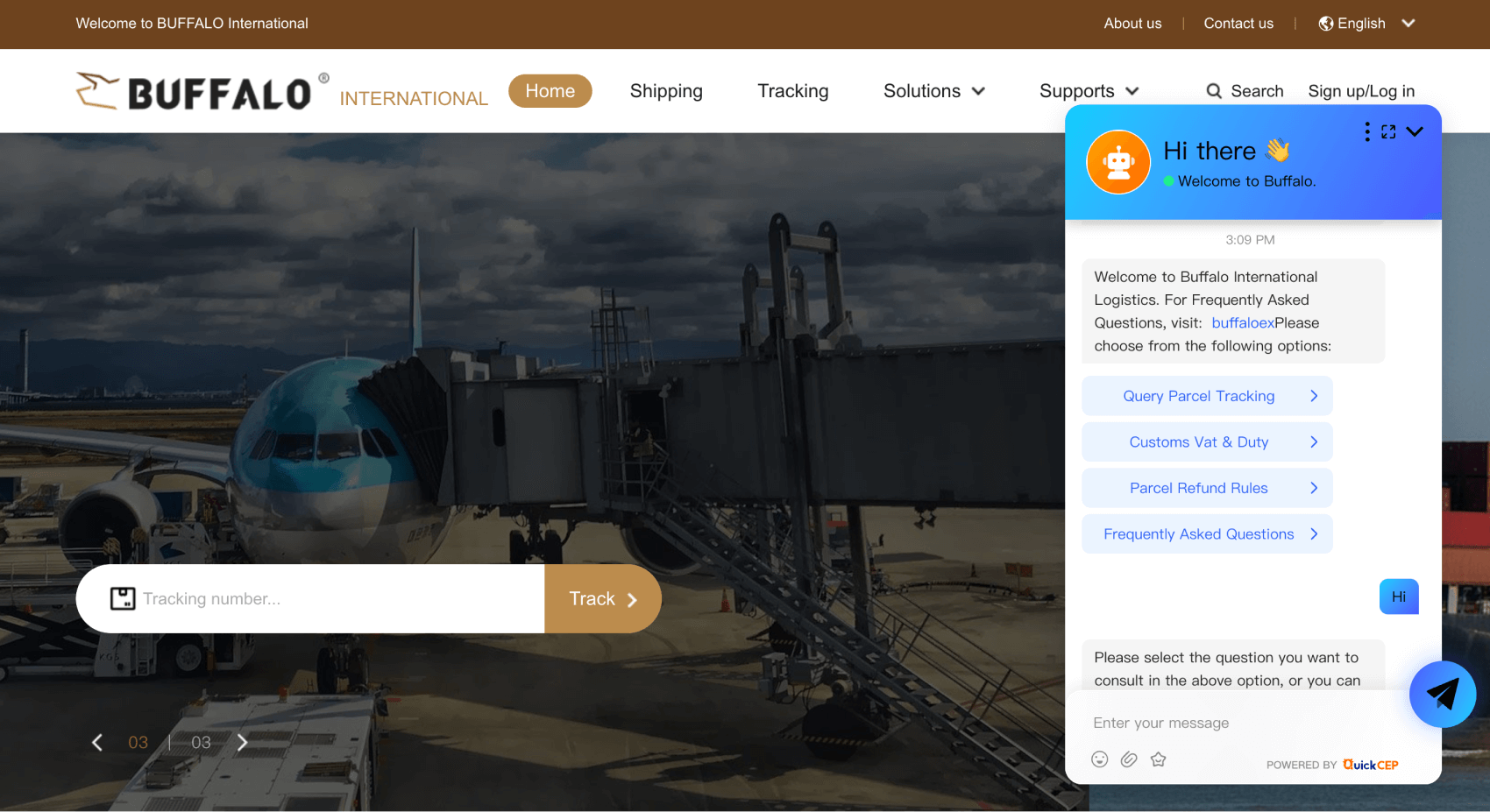Click the paper plane send button
The height and width of the screenshot is (812, 1490).
1442,695
